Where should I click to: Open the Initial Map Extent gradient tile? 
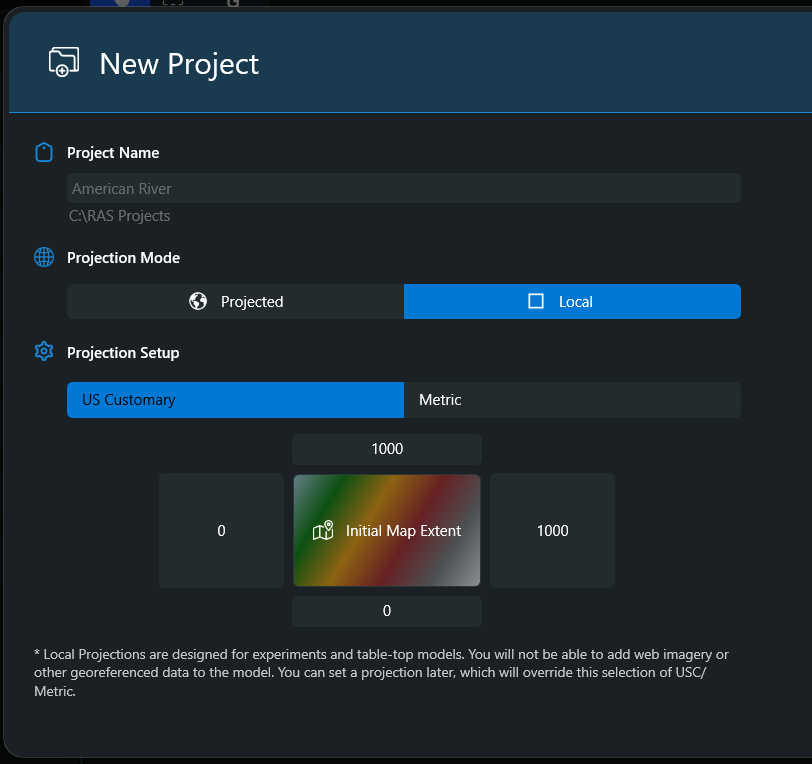point(387,531)
